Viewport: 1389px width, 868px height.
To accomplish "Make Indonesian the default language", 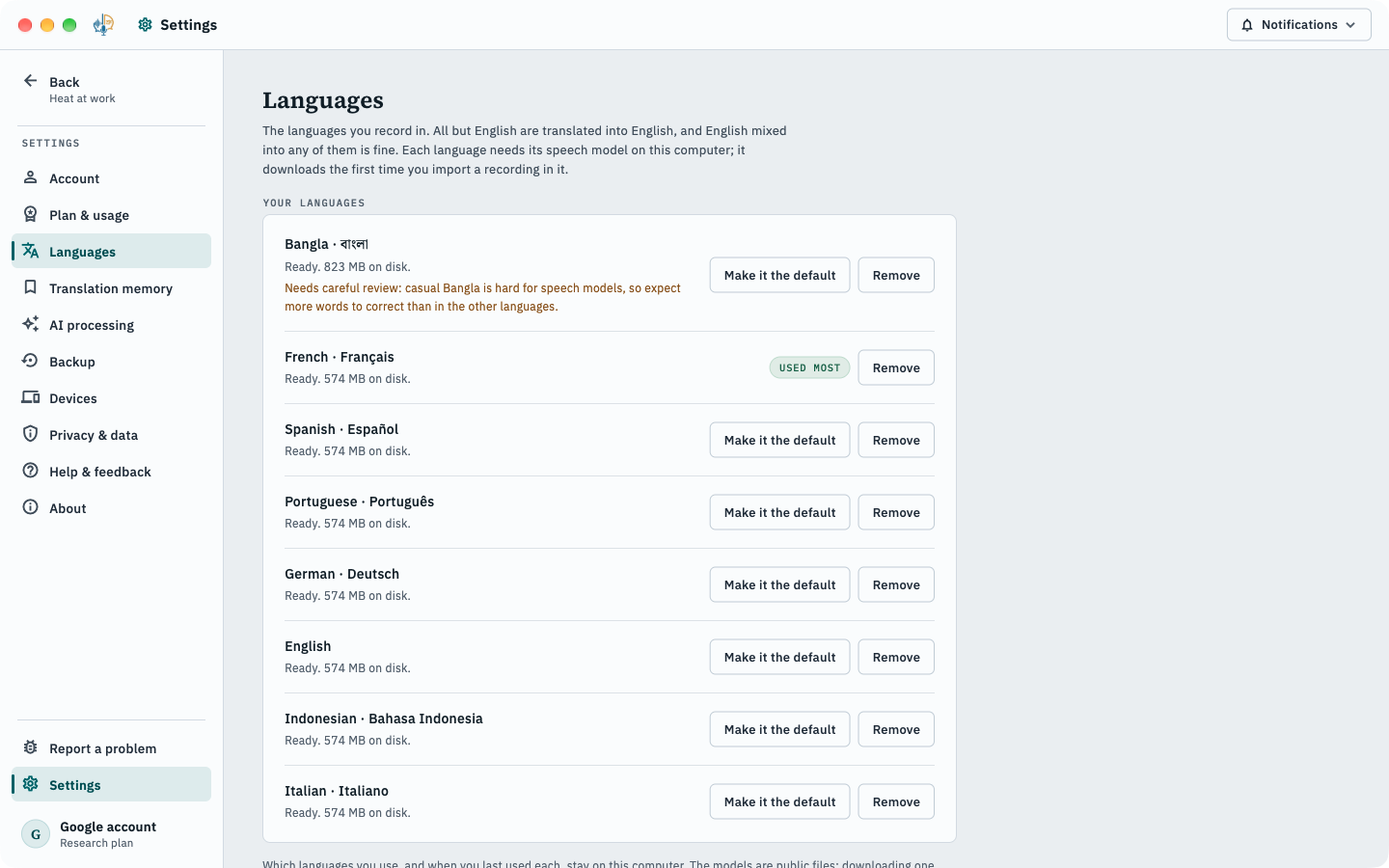I will pyautogui.click(x=779, y=729).
